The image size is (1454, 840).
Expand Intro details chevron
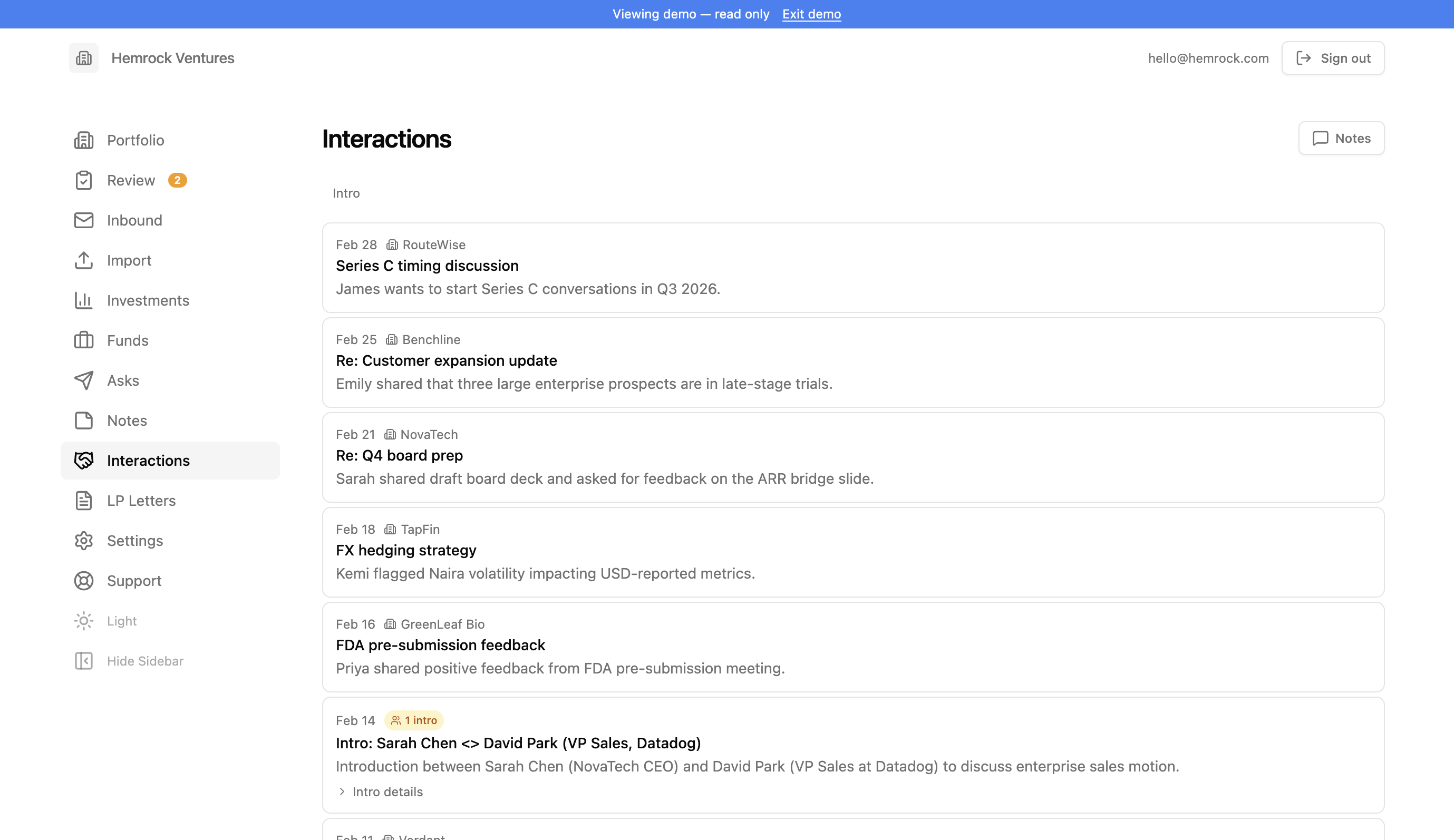pyautogui.click(x=342, y=792)
